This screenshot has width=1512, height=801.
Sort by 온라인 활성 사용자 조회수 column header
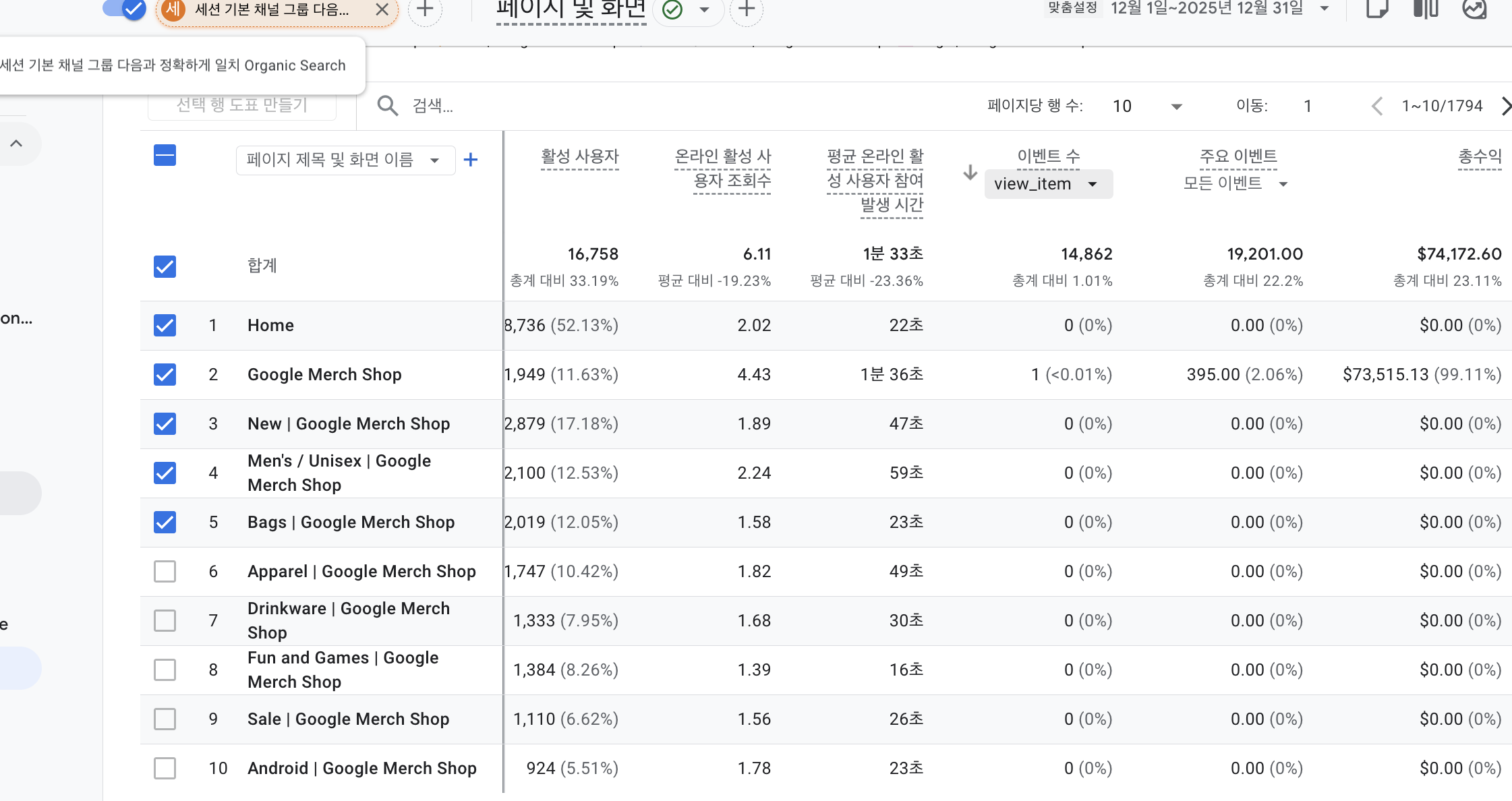[722, 169]
